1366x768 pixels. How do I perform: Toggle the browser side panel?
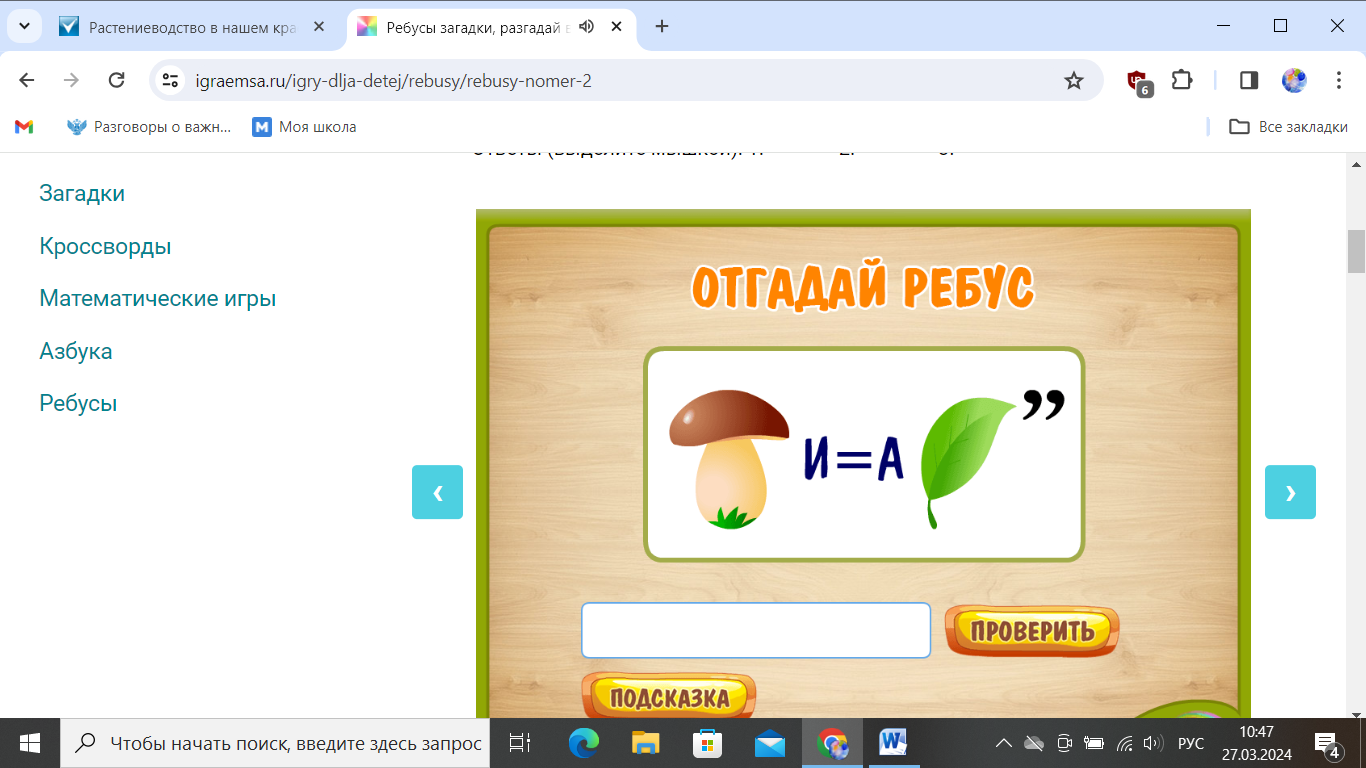1248,80
